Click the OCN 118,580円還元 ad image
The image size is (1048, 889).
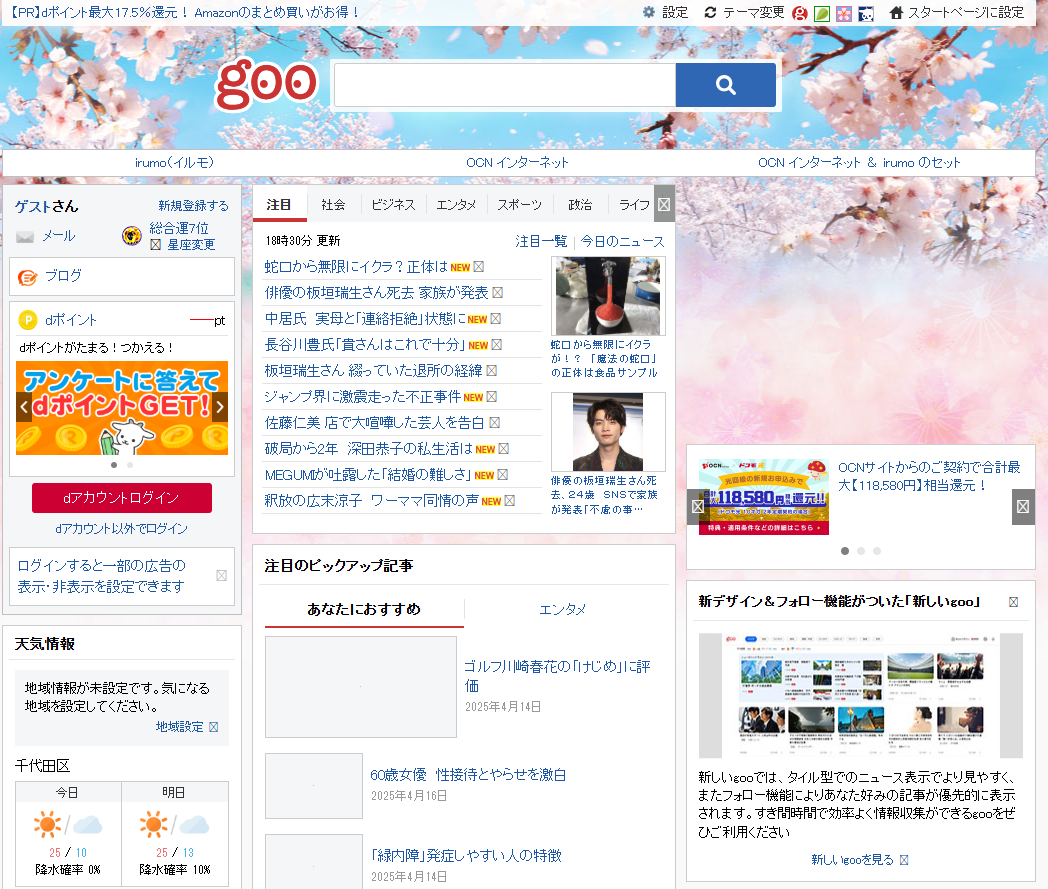tap(764, 497)
